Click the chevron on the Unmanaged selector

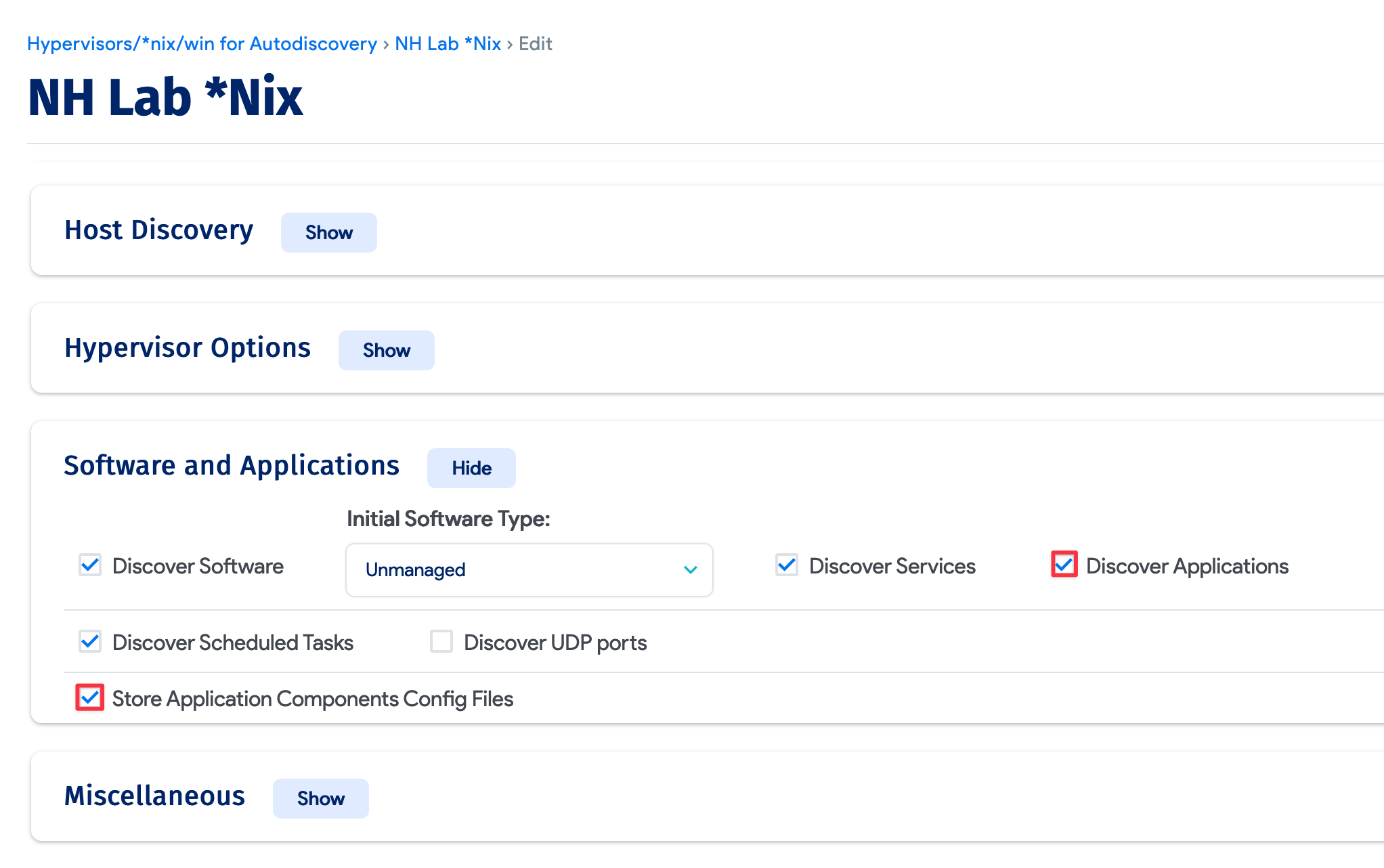[690, 569]
